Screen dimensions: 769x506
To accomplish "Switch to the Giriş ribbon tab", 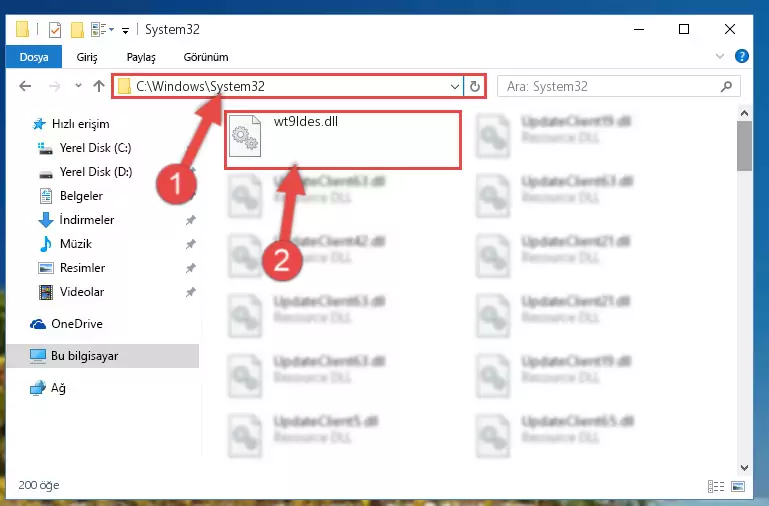I will (87, 57).
